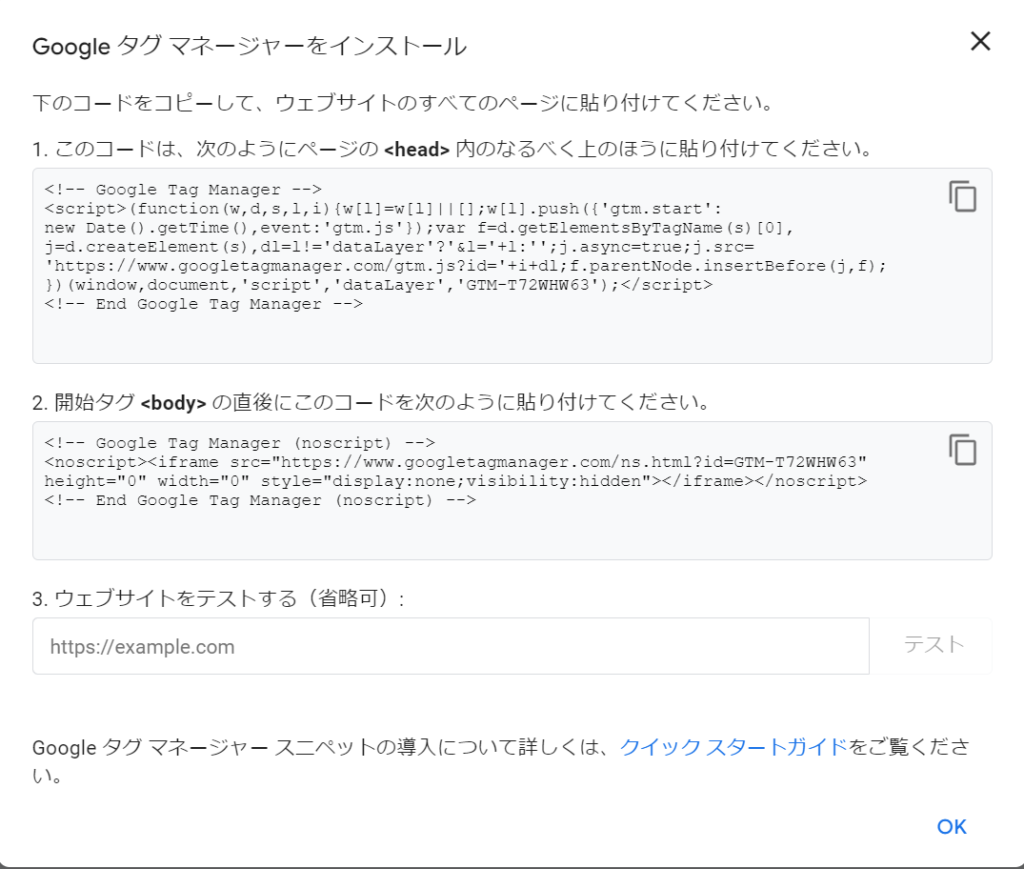Click the '<!-- Google Tag Manager -->' comment line
The image size is (1024, 869).
[x=182, y=188]
